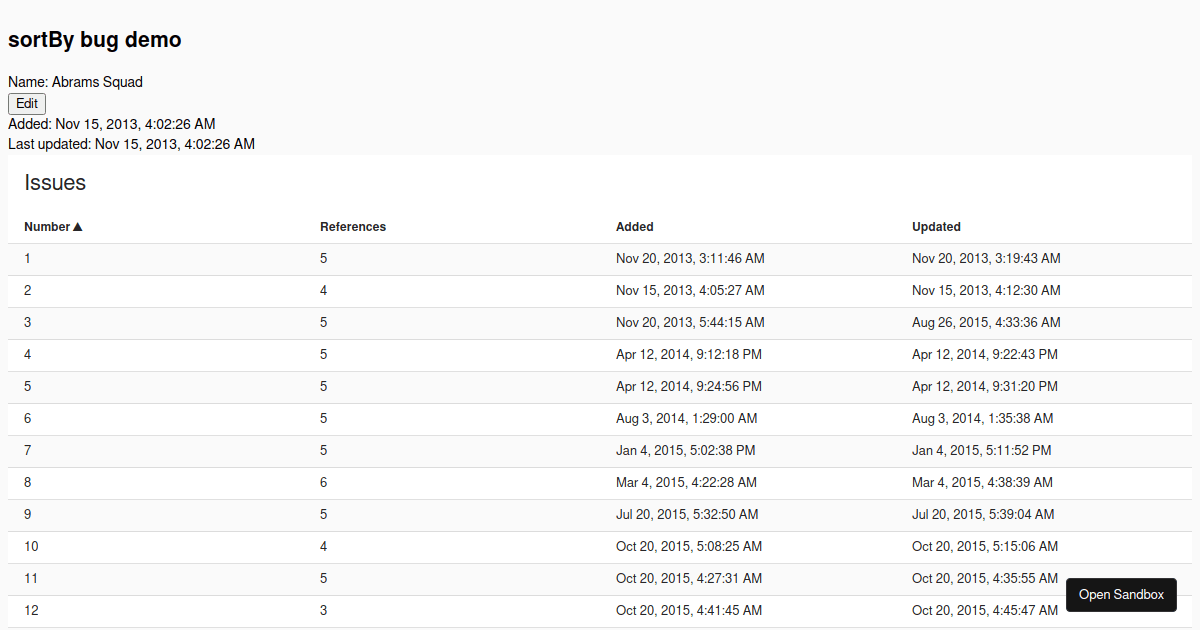Select Added date 'Oct 20, 2015, 4:27:31 AM'
Image resolution: width=1200 pixels, height=630 pixels.
pos(689,579)
